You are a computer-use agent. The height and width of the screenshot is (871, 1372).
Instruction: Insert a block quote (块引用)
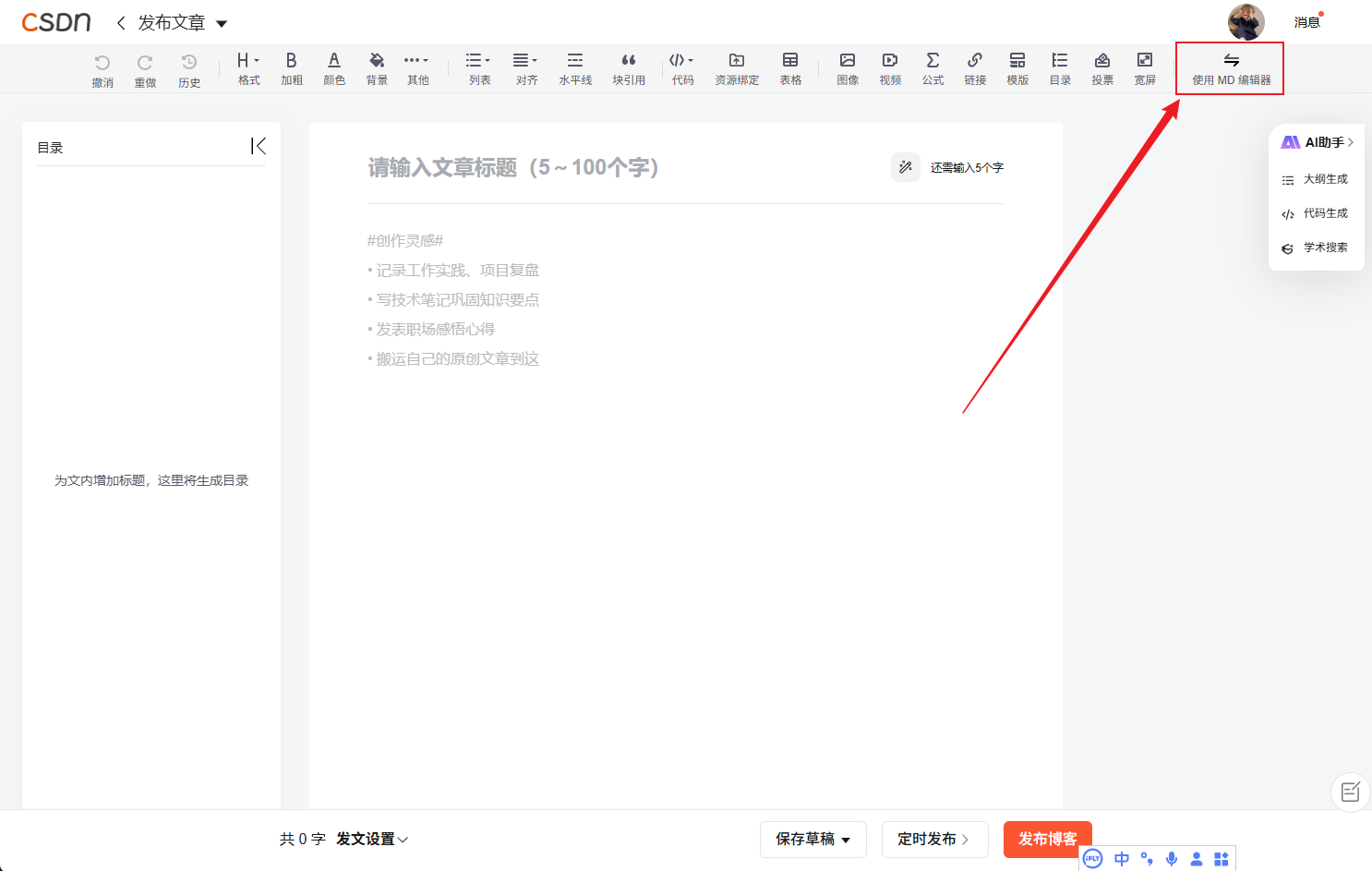pos(629,68)
